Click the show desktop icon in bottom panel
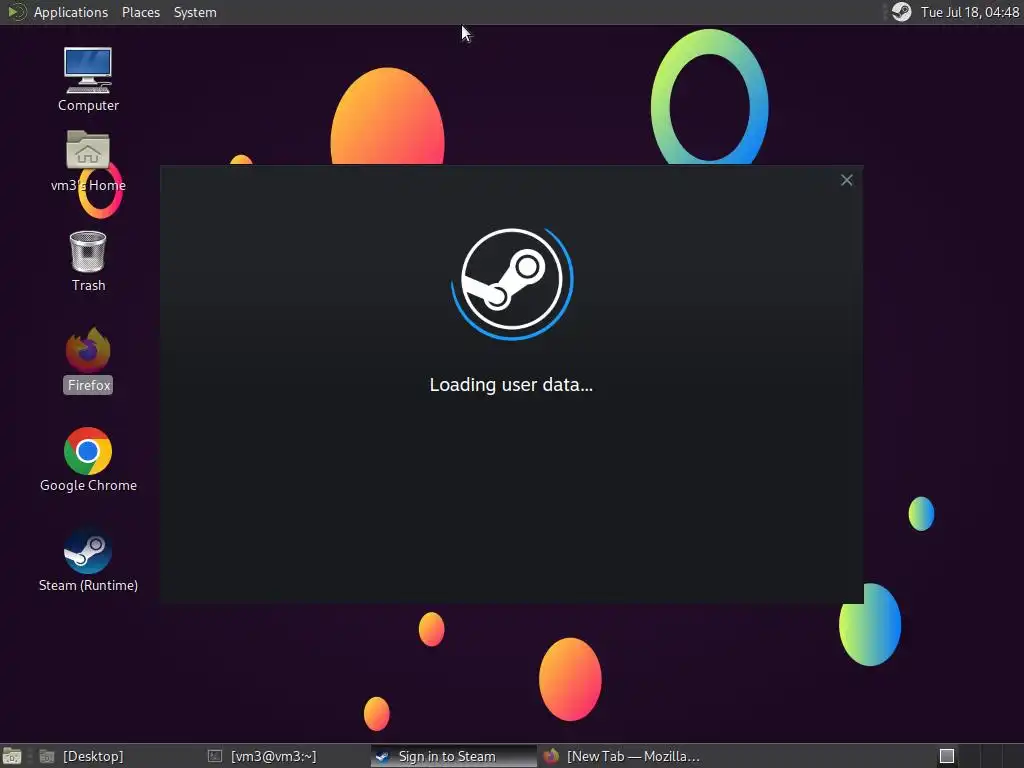Viewport: 1024px width, 768px height. point(12,756)
